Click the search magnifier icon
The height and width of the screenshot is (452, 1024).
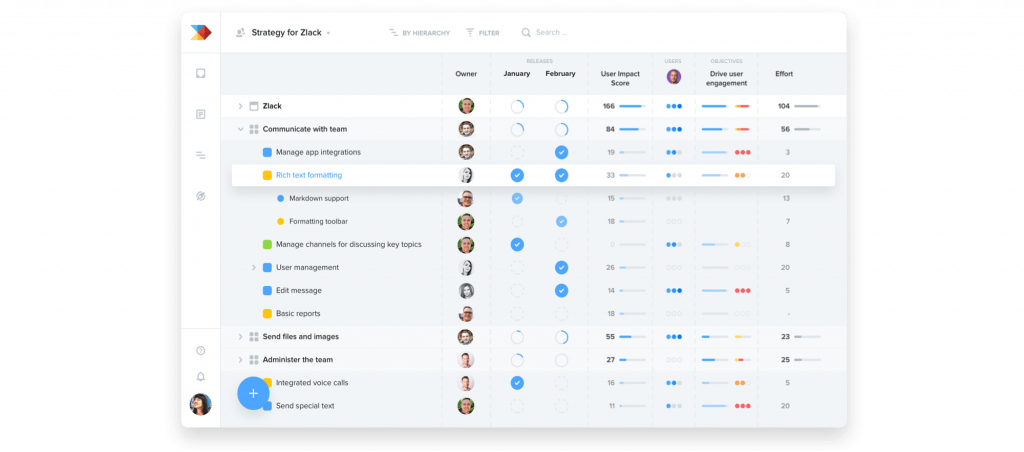click(526, 33)
